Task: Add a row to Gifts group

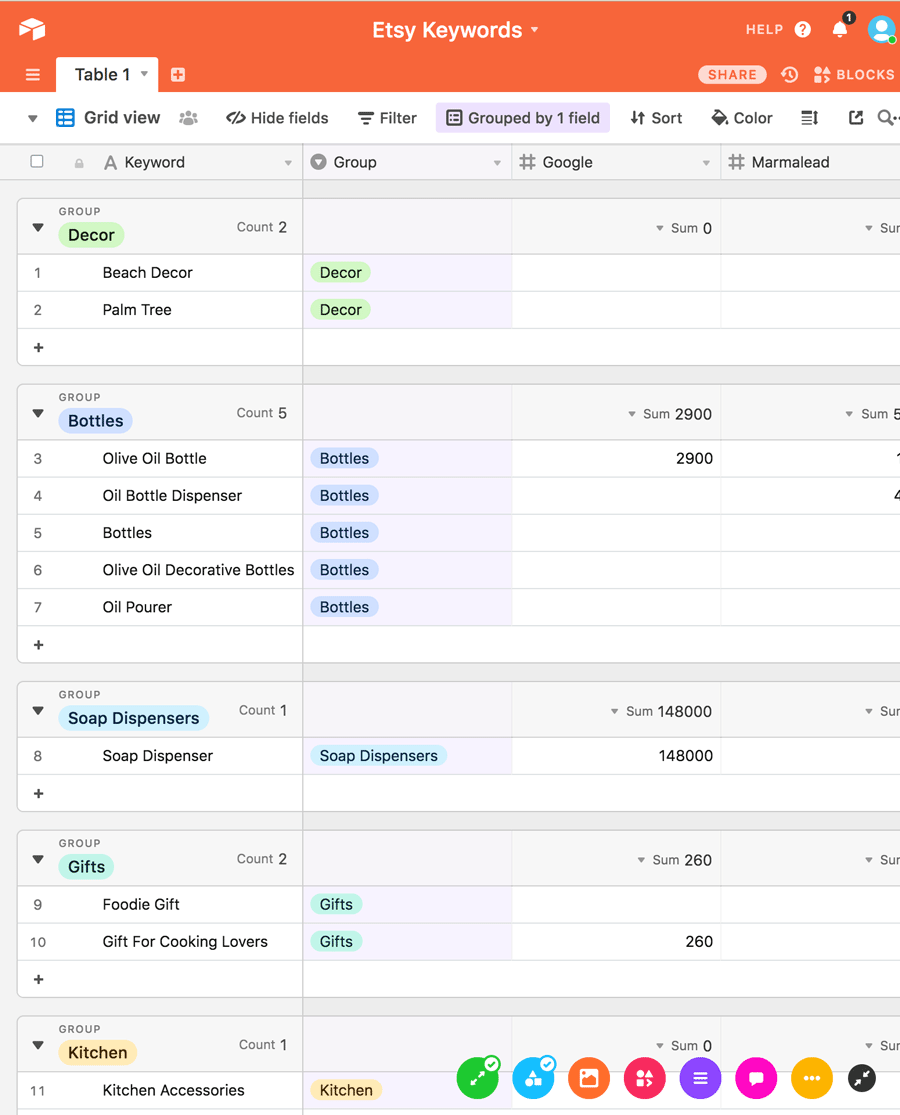Action: click(x=38, y=979)
